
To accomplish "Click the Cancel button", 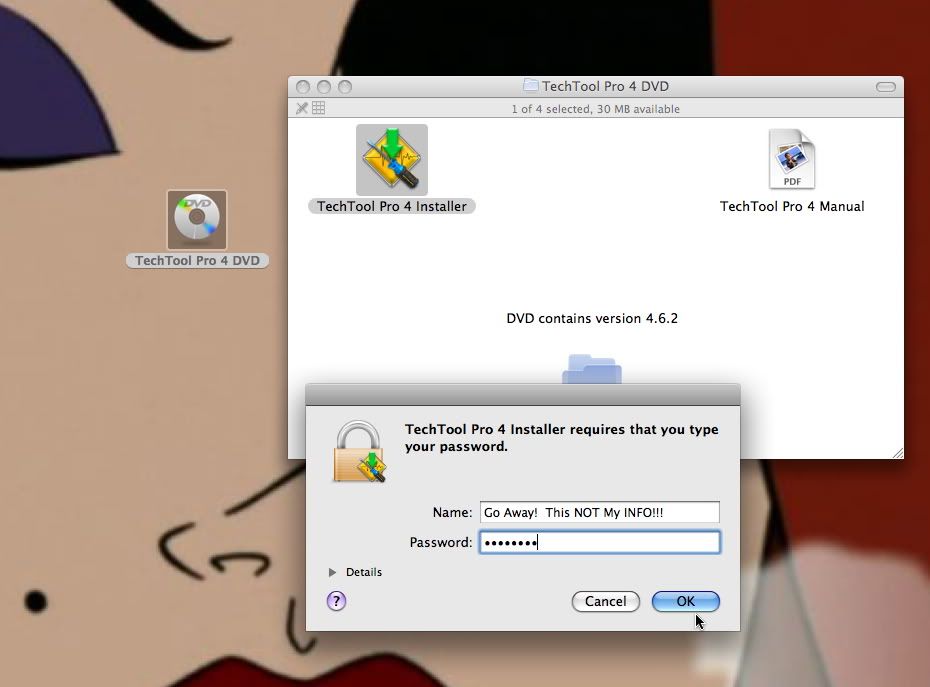I will 606,601.
